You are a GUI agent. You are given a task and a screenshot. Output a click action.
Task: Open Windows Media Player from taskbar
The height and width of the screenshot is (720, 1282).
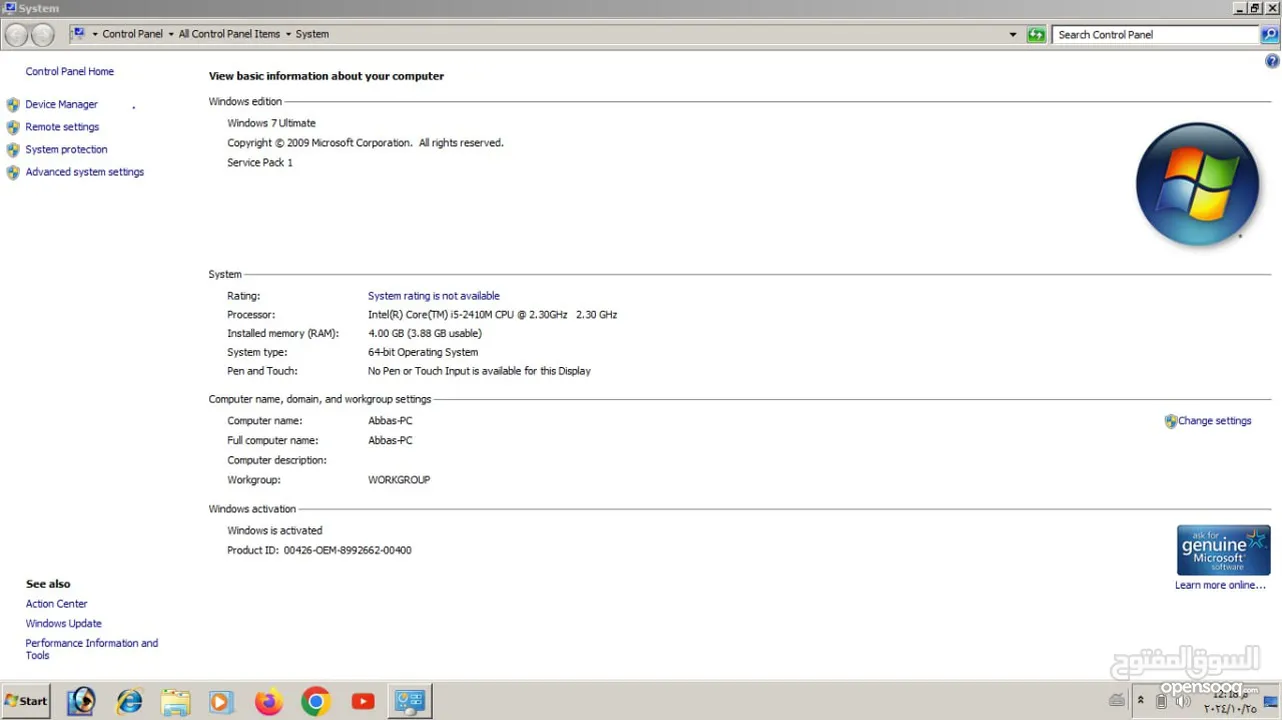tap(221, 702)
